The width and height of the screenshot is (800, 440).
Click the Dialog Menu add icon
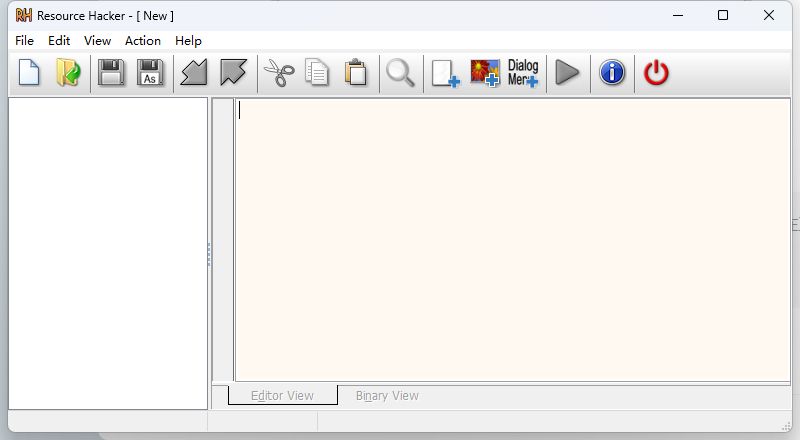click(523, 73)
